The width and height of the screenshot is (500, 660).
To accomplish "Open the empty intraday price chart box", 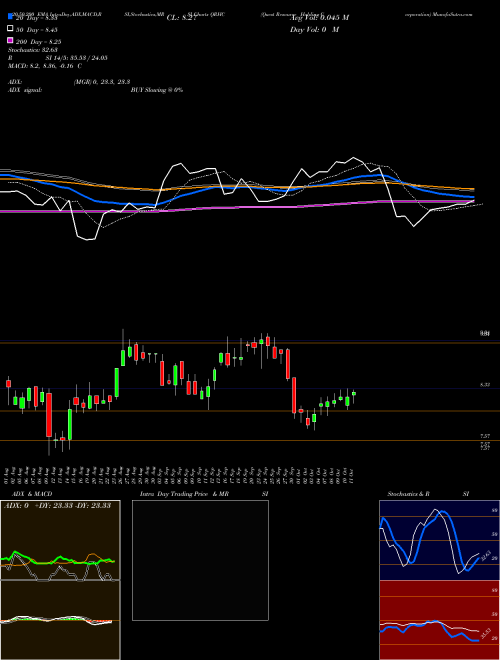I will point(200,560).
